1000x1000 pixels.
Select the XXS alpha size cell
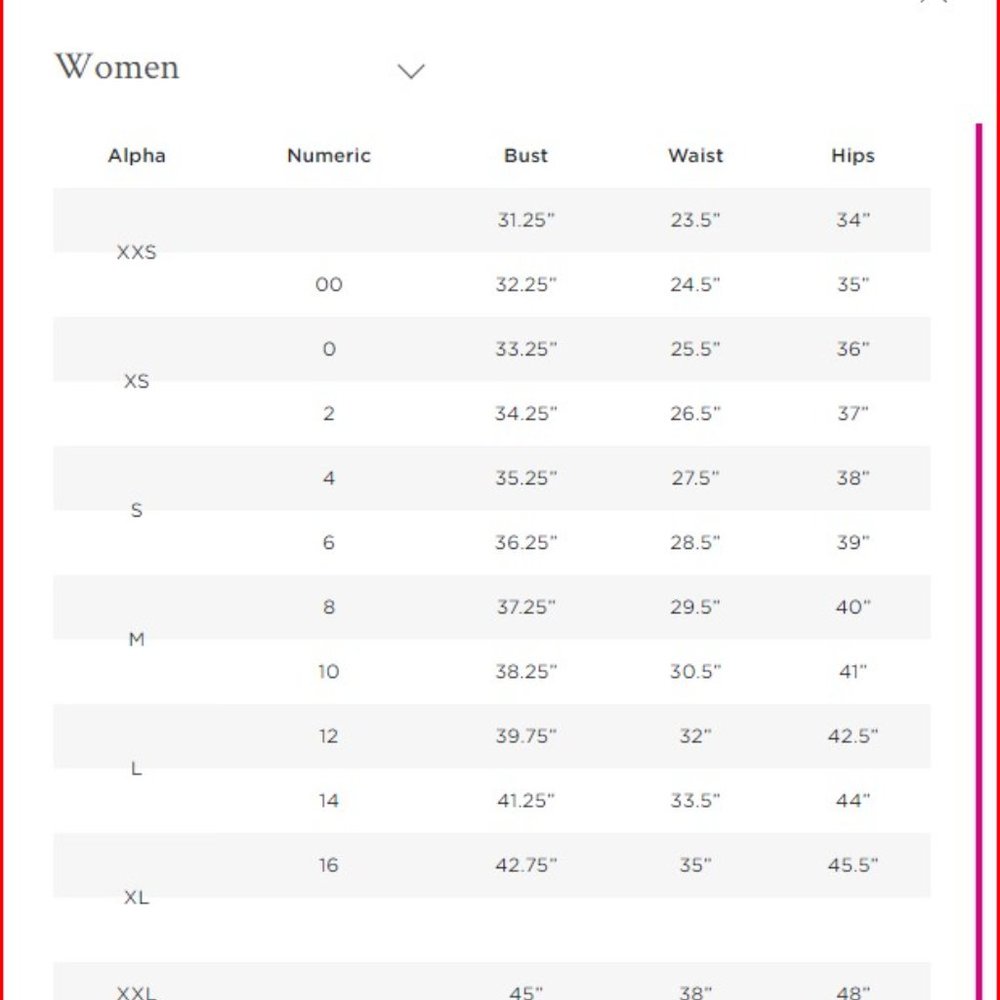pyautogui.click(x=137, y=253)
